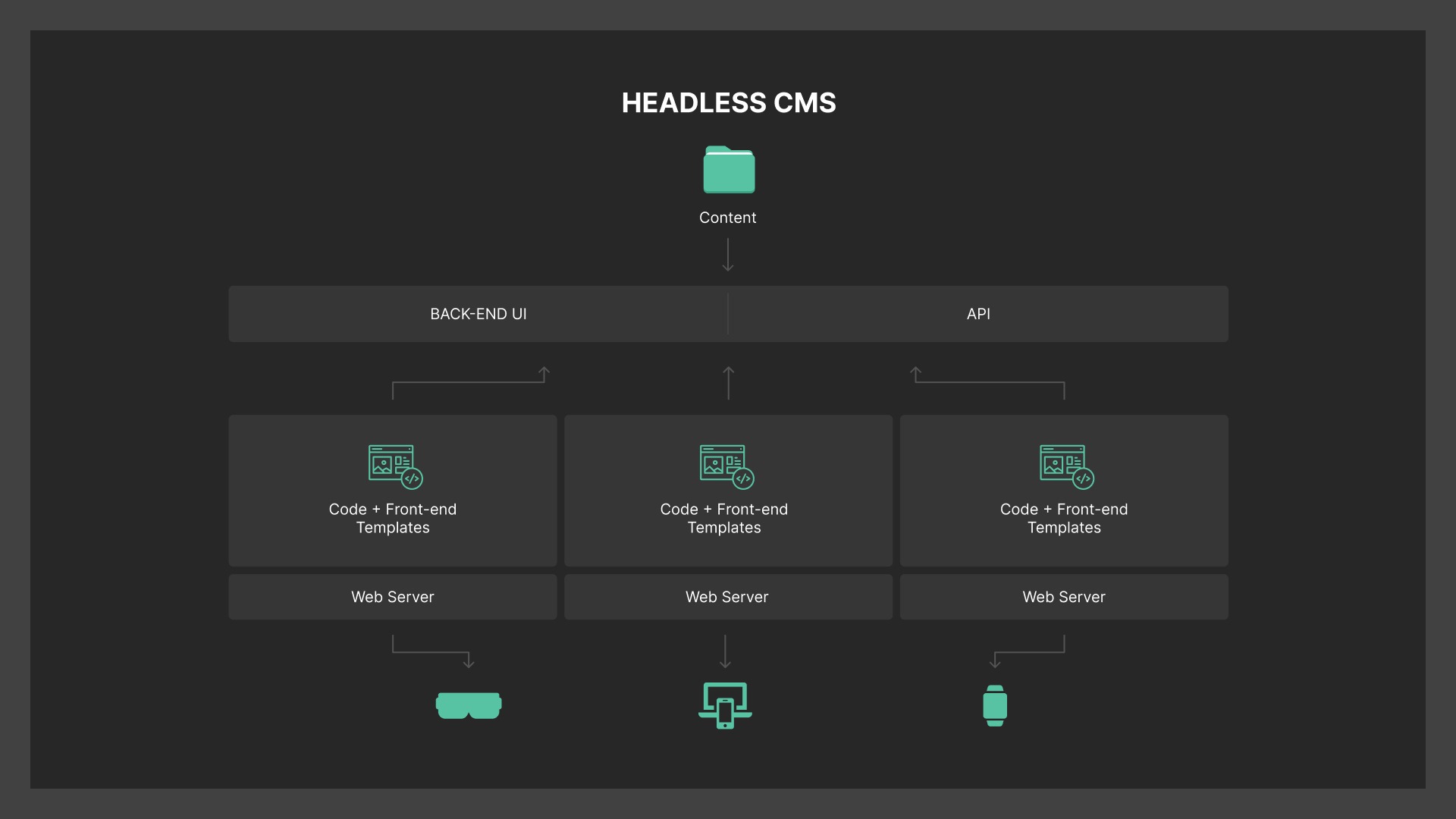Click the VR glasses device icon
This screenshot has height=819, width=1456.
pyautogui.click(x=469, y=705)
